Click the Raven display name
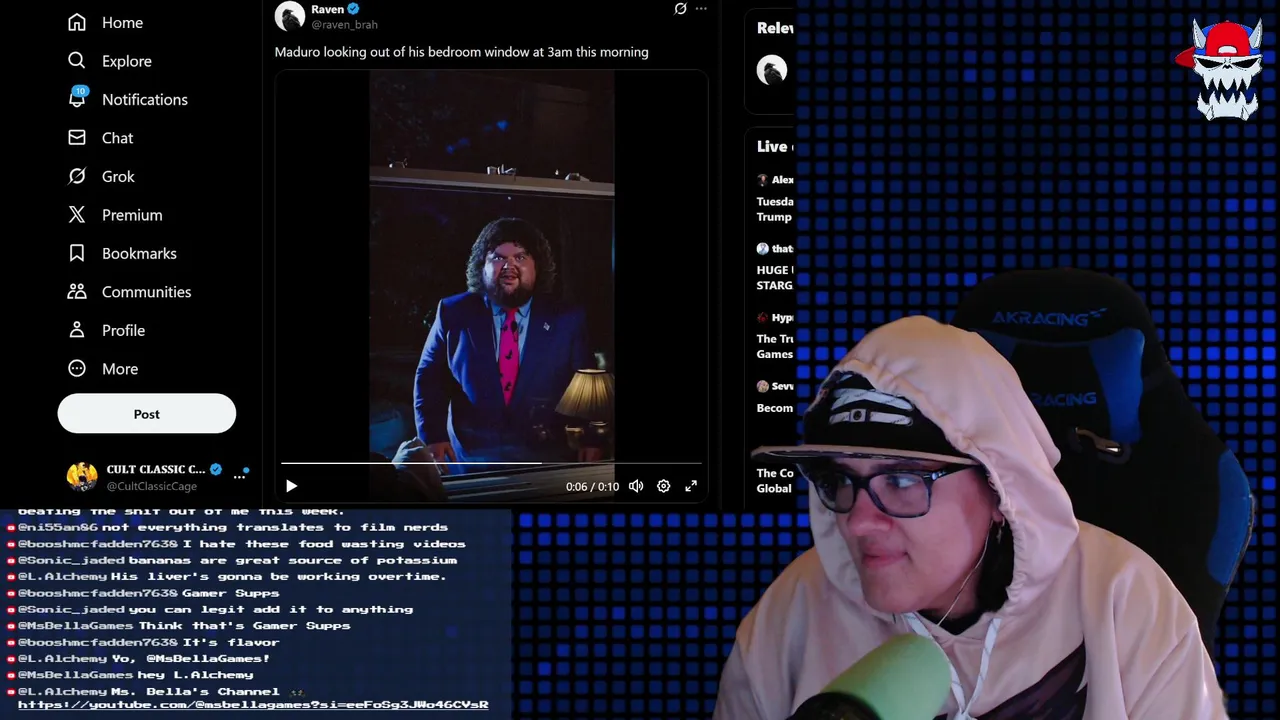1280x720 pixels. click(327, 9)
